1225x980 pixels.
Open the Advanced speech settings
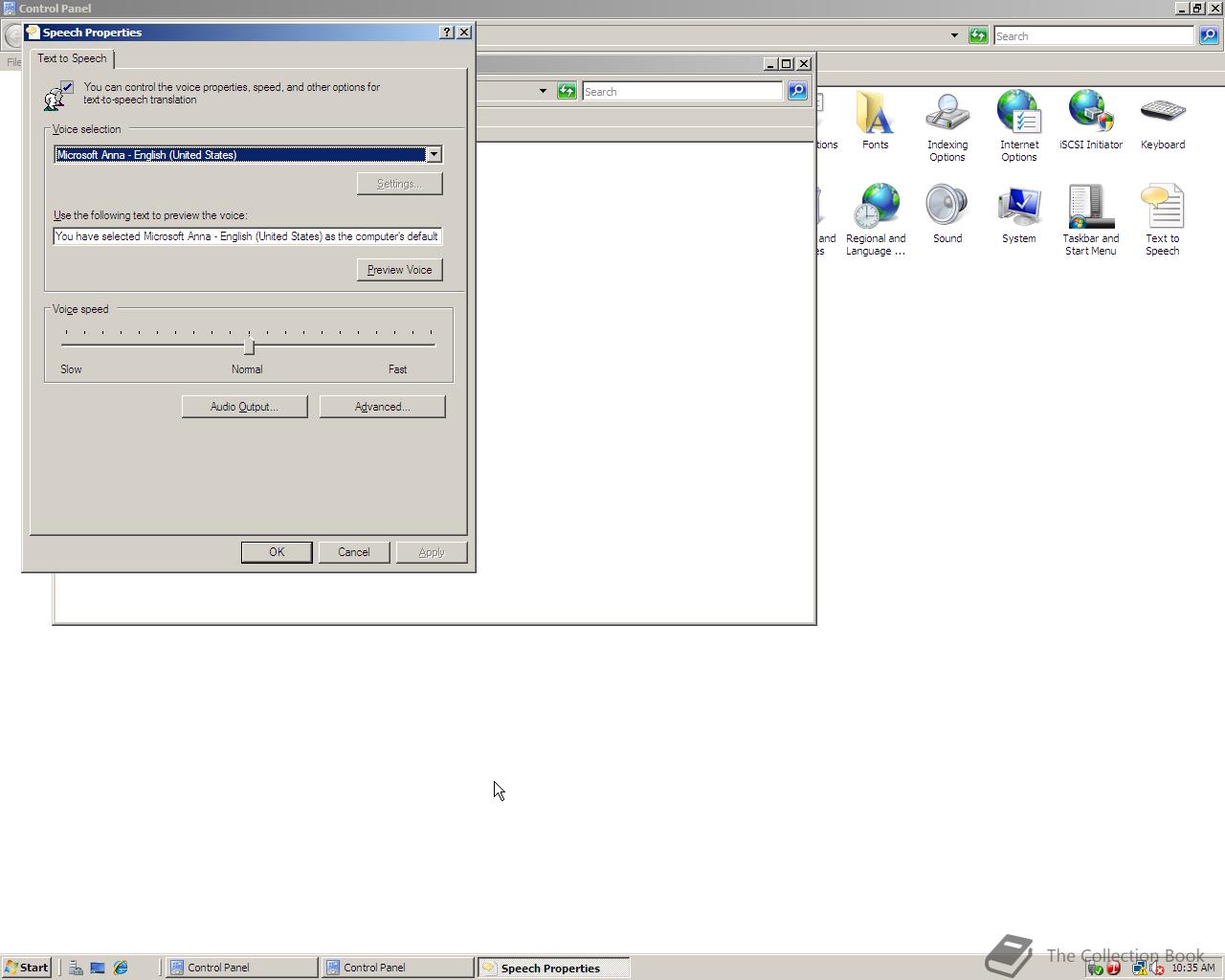click(x=382, y=407)
